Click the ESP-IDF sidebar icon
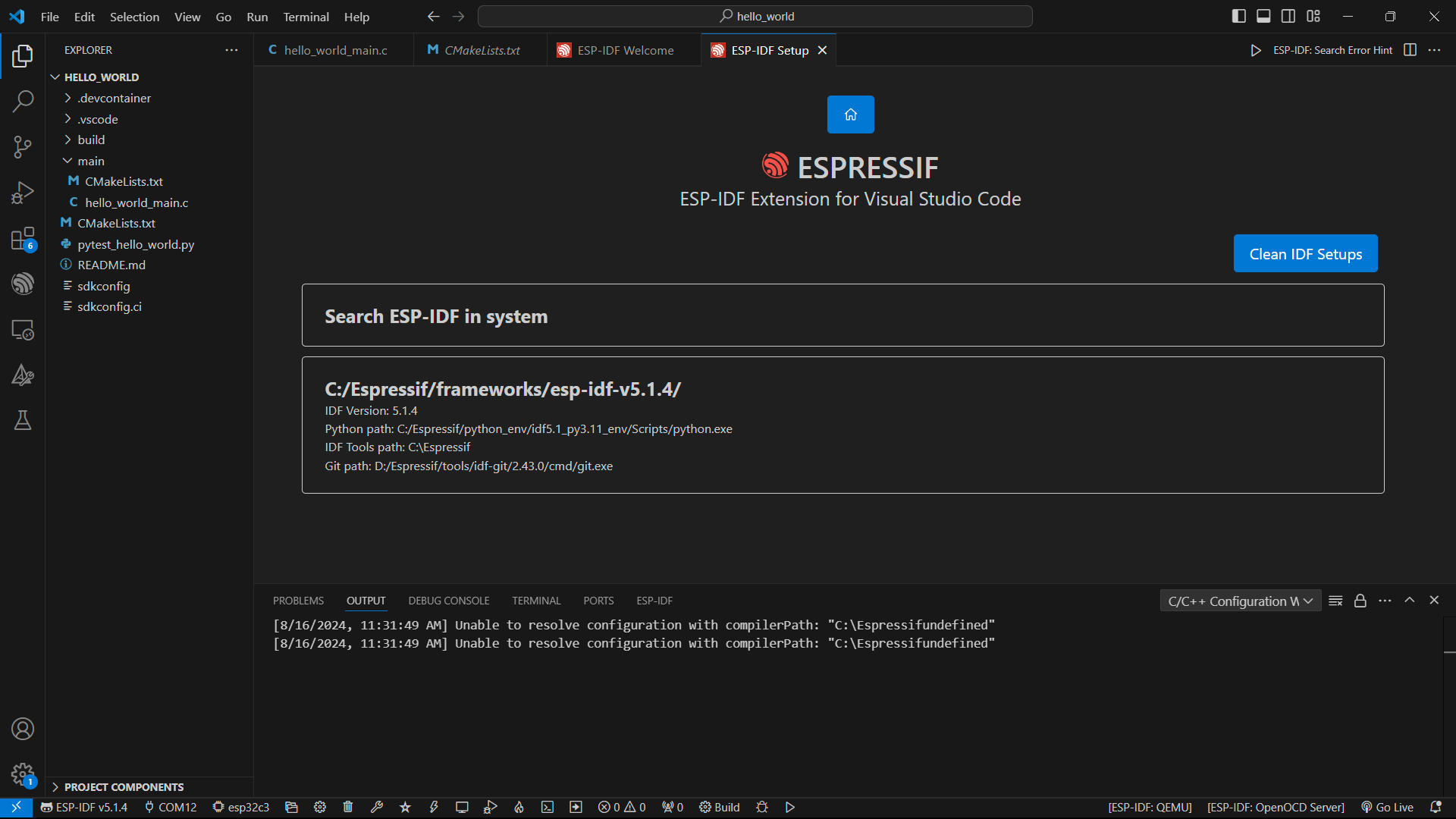The height and width of the screenshot is (819, 1456). [22, 283]
